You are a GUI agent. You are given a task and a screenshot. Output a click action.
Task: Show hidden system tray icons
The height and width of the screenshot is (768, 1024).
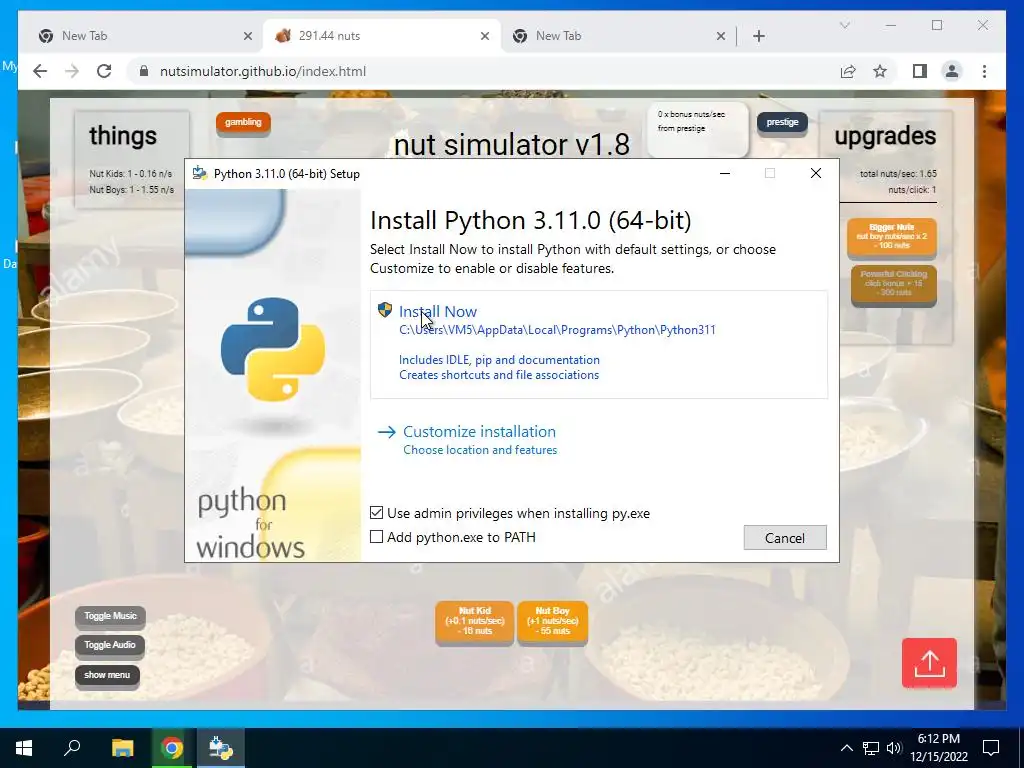pyautogui.click(x=846, y=748)
